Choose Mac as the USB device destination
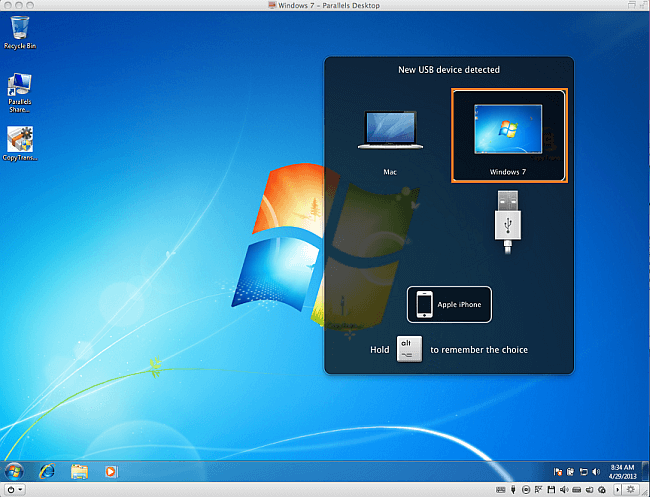This screenshot has width=650, height=497. pyautogui.click(x=390, y=142)
